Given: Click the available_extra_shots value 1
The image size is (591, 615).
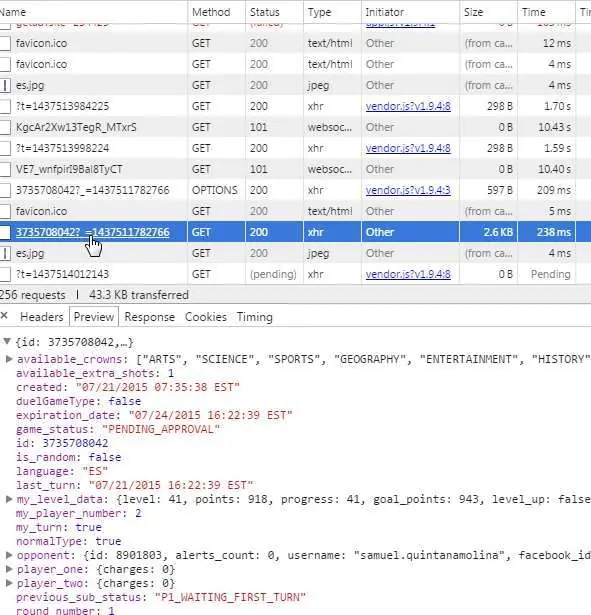Looking at the screenshot, I should coord(171,373).
